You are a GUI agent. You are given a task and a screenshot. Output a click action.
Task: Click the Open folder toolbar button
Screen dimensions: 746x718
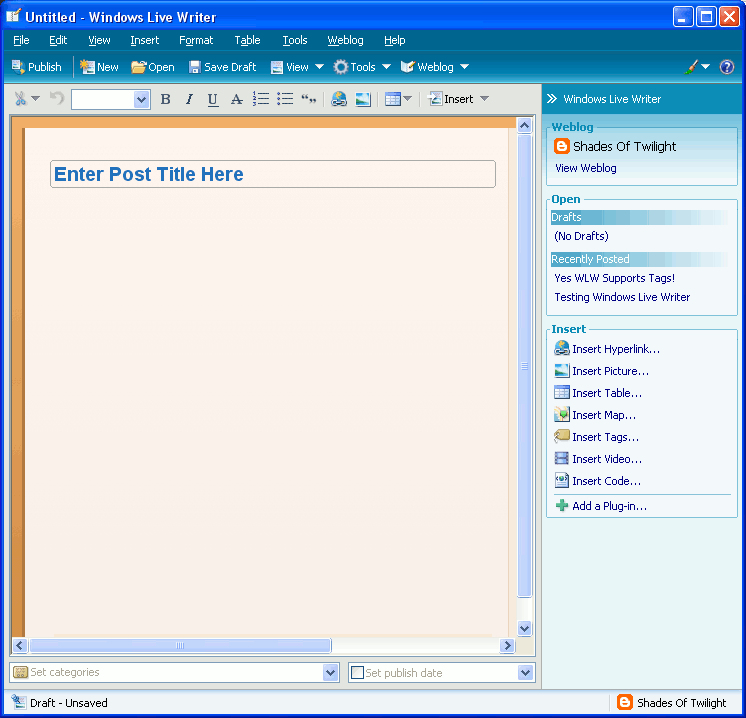tap(153, 67)
